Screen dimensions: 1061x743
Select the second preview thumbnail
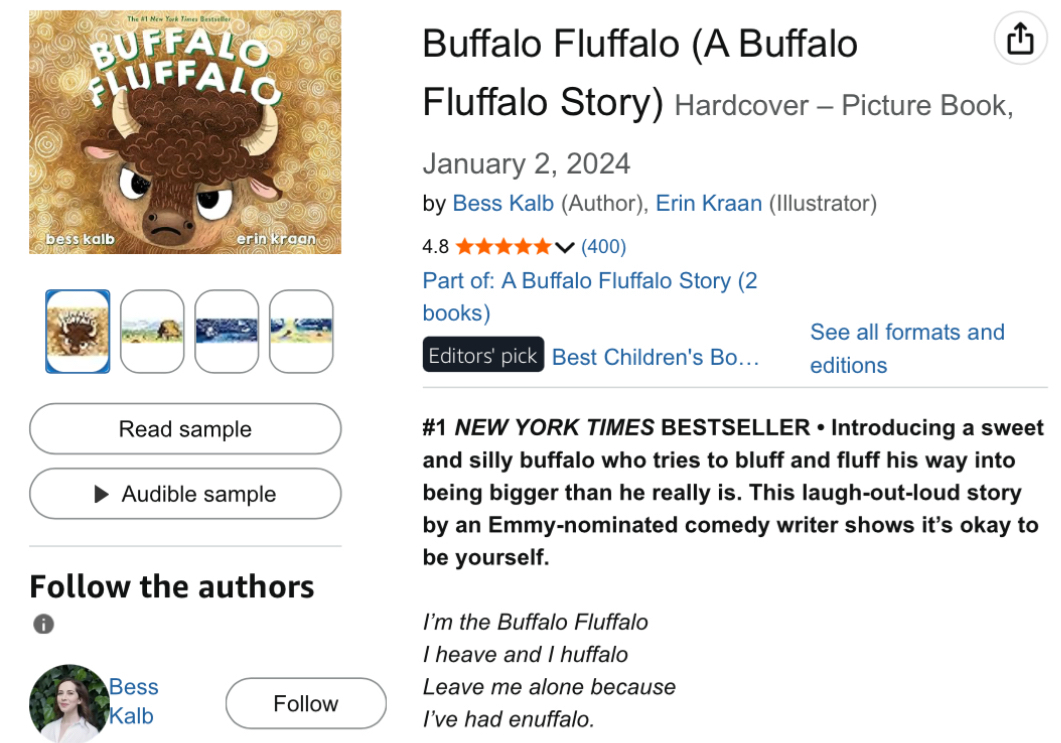point(152,331)
